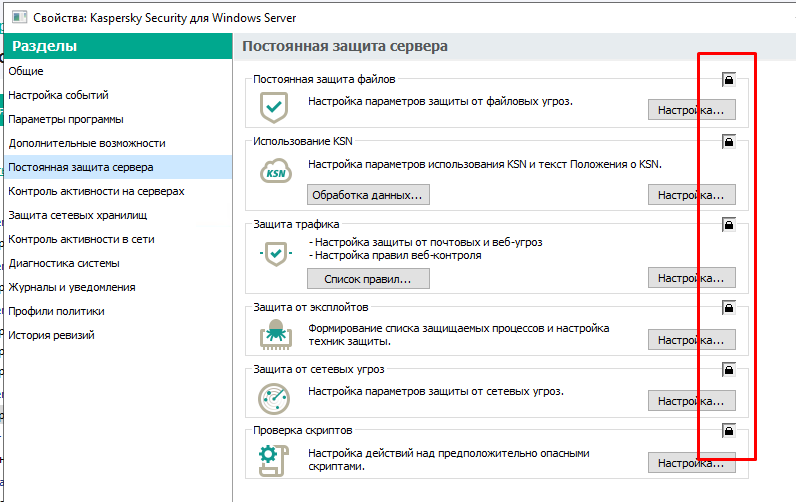Toggle the lock for Защита от сетевых угроз
796x502 pixels.
click(728, 369)
